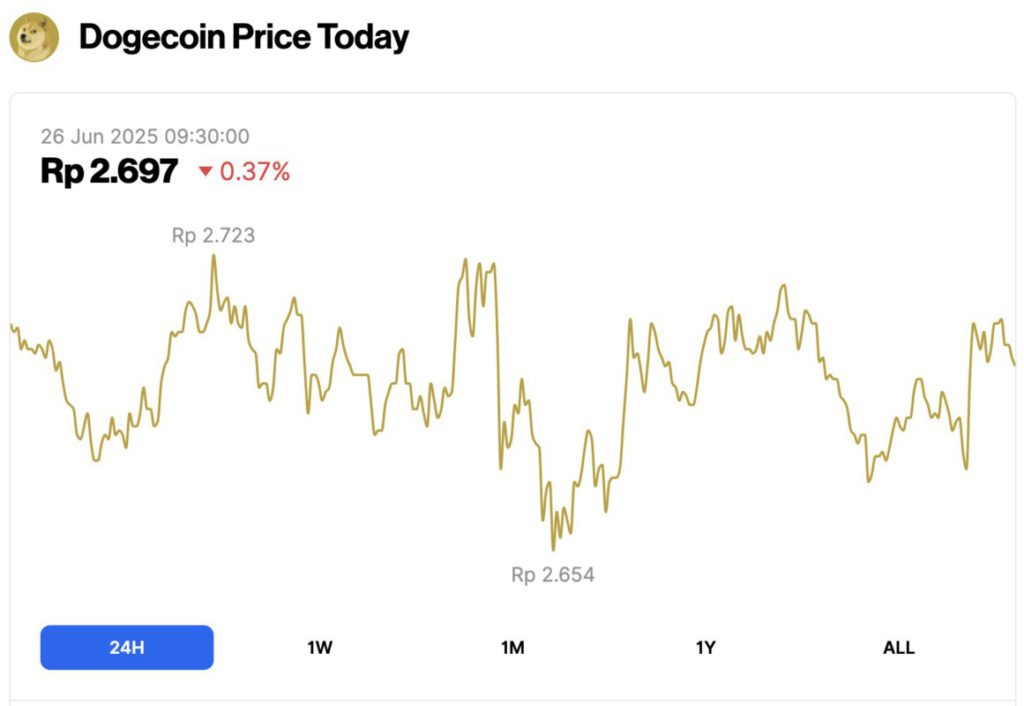Image resolution: width=1024 pixels, height=706 pixels.
Task: Click the red downward arrow indicator
Action: [207, 172]
